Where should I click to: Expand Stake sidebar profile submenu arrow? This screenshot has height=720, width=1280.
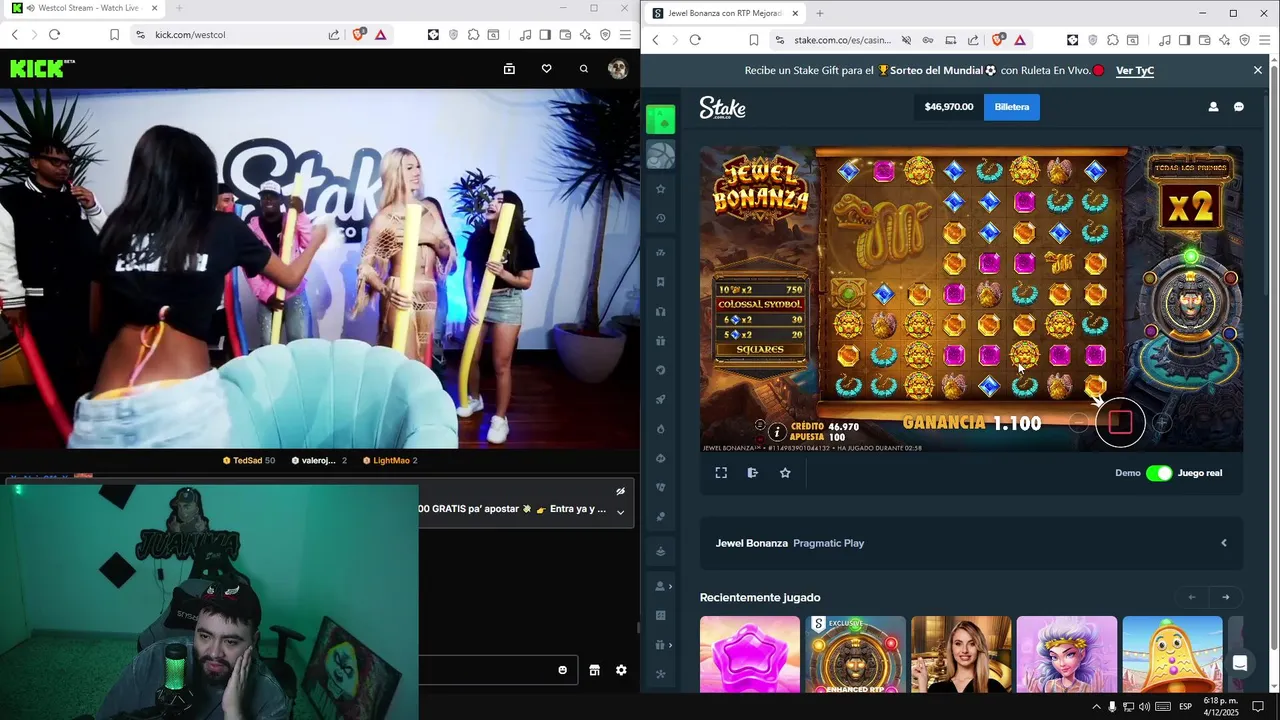click(670, 586)
